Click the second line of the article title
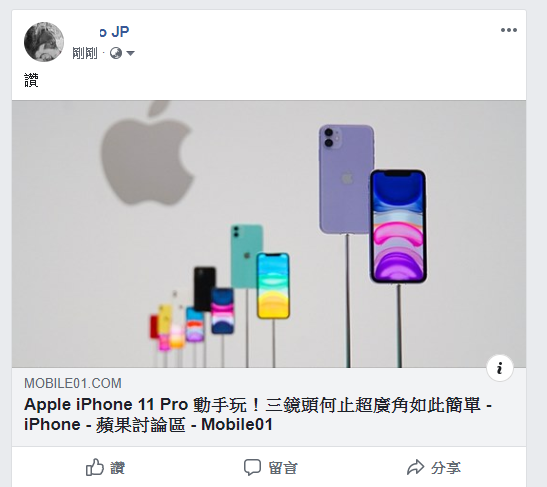Viewport: 547px width, 487px height. click(148, 425)
